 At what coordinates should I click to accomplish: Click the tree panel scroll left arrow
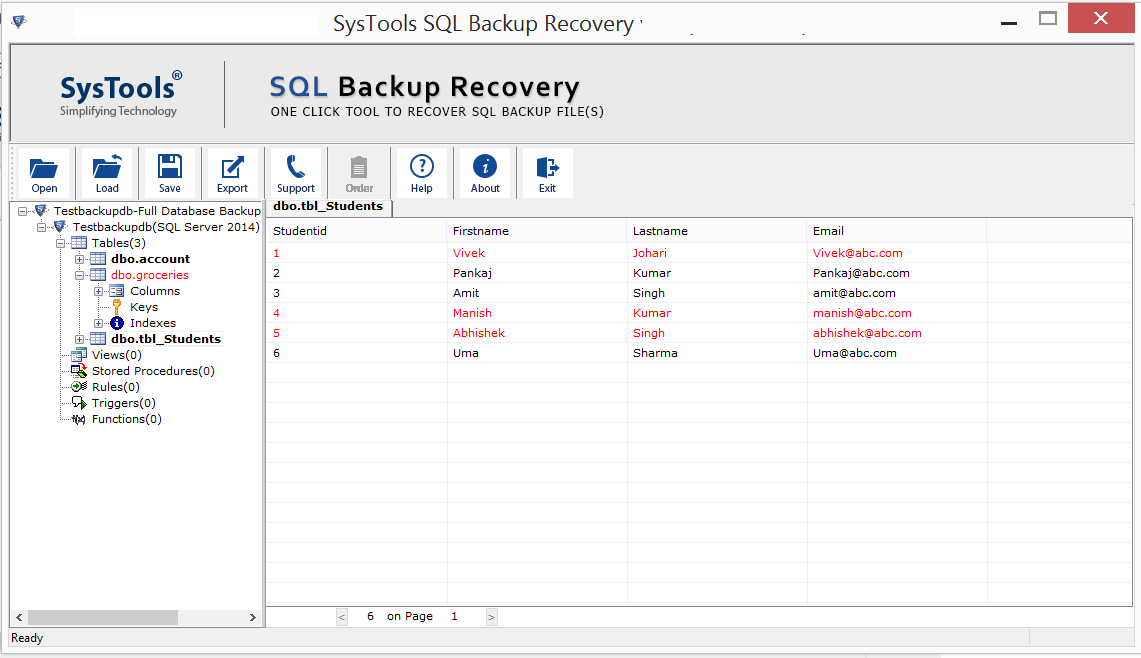19,617
